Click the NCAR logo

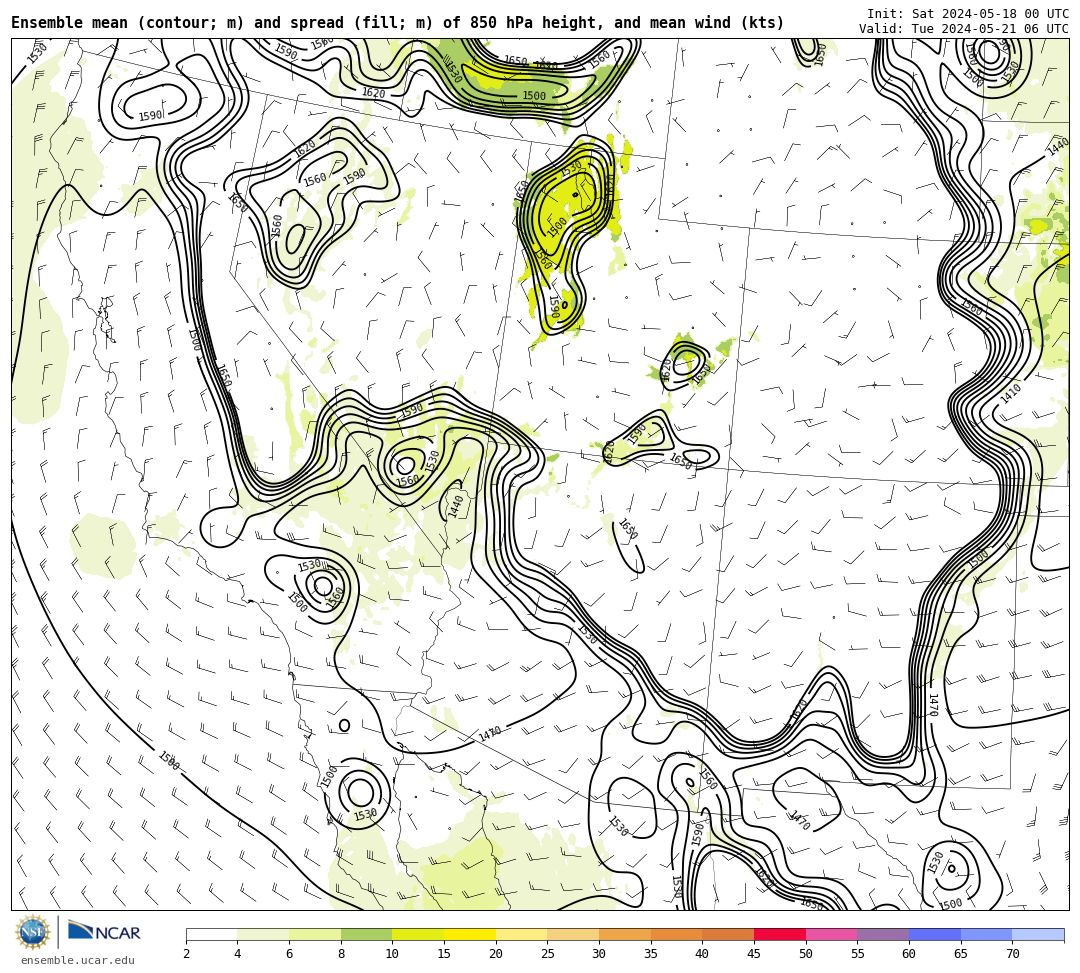coord(104,932)
